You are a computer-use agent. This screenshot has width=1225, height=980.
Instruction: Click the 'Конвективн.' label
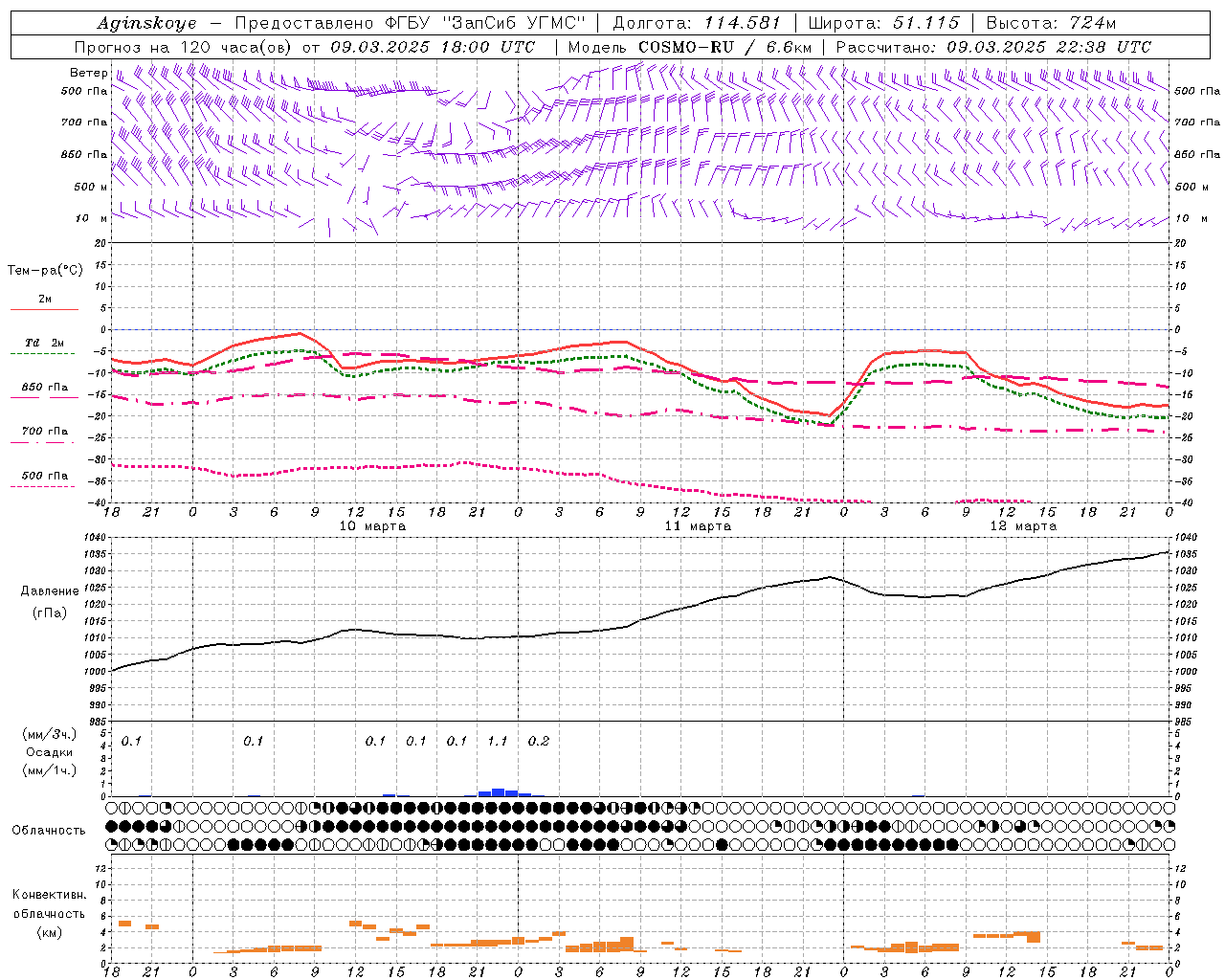[50, 895]
